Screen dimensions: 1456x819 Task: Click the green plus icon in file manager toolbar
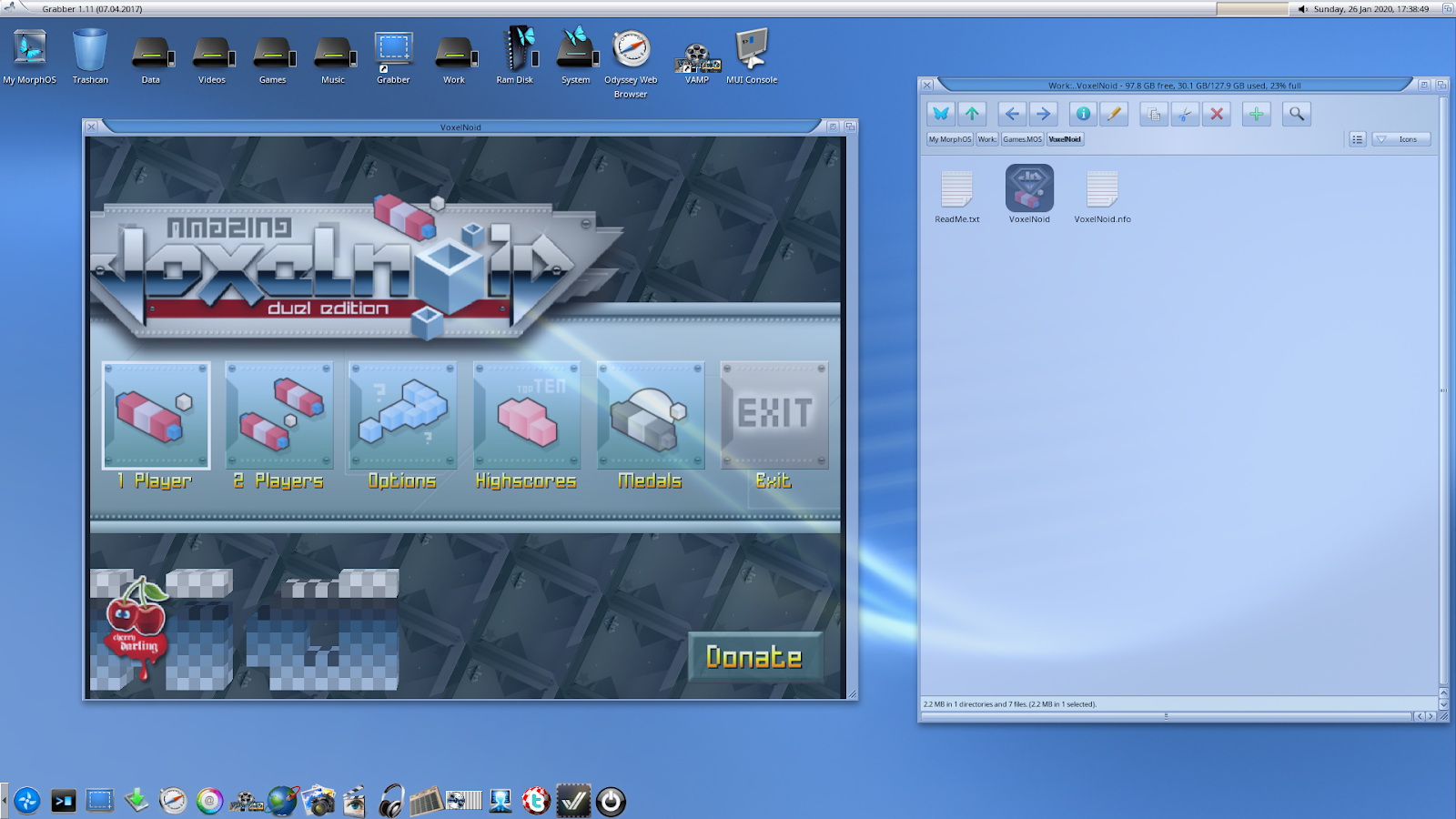tap(1256, 114)
